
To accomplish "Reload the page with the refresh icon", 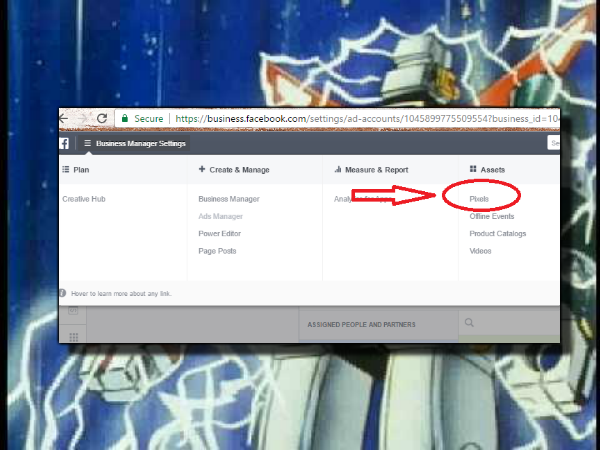I will tap(102, 118).
